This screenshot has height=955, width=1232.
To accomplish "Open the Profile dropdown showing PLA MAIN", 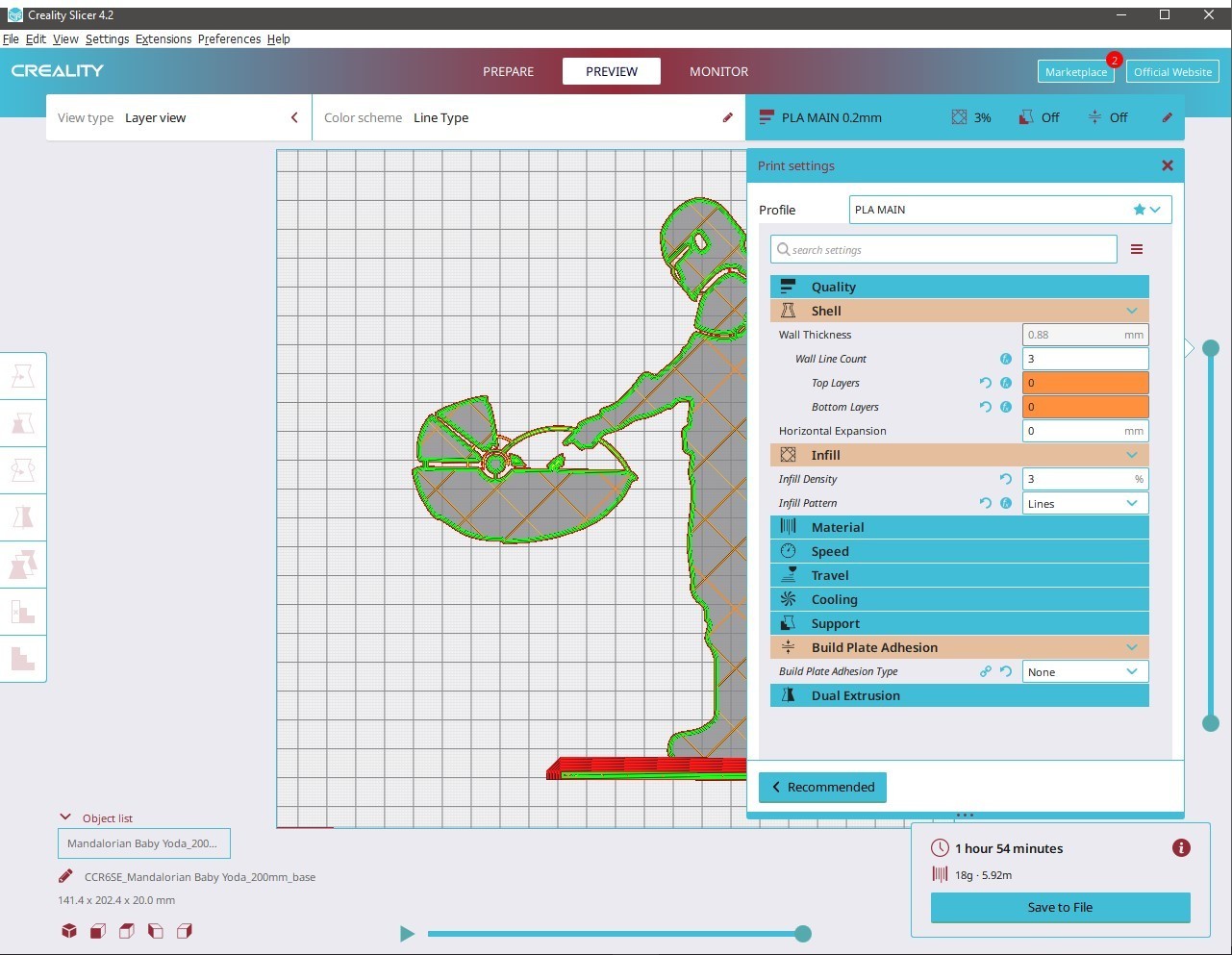I will point(1010,210).
